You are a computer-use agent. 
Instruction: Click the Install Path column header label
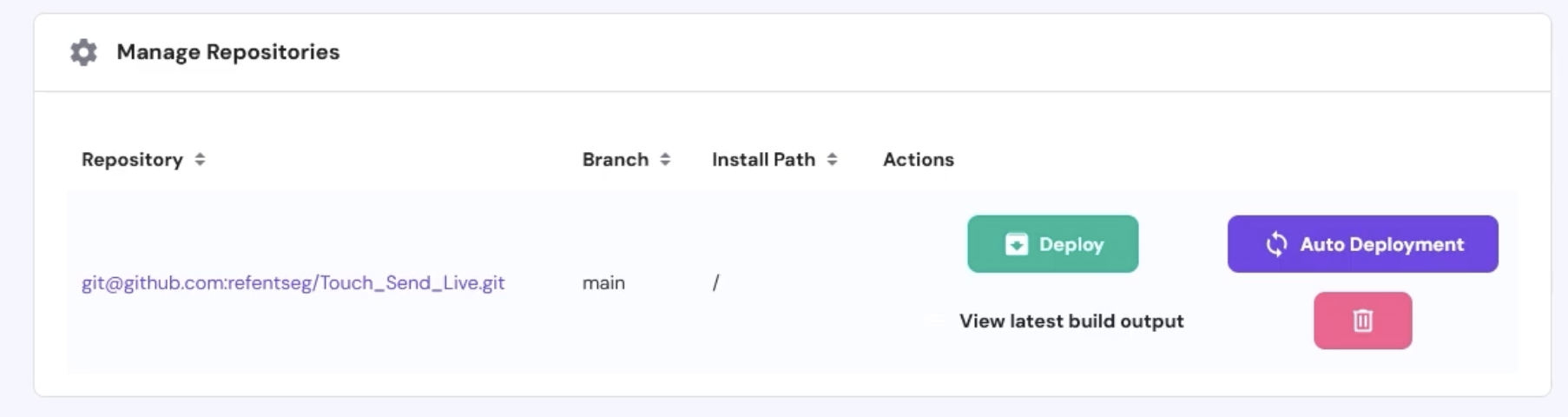click(763, 160)
